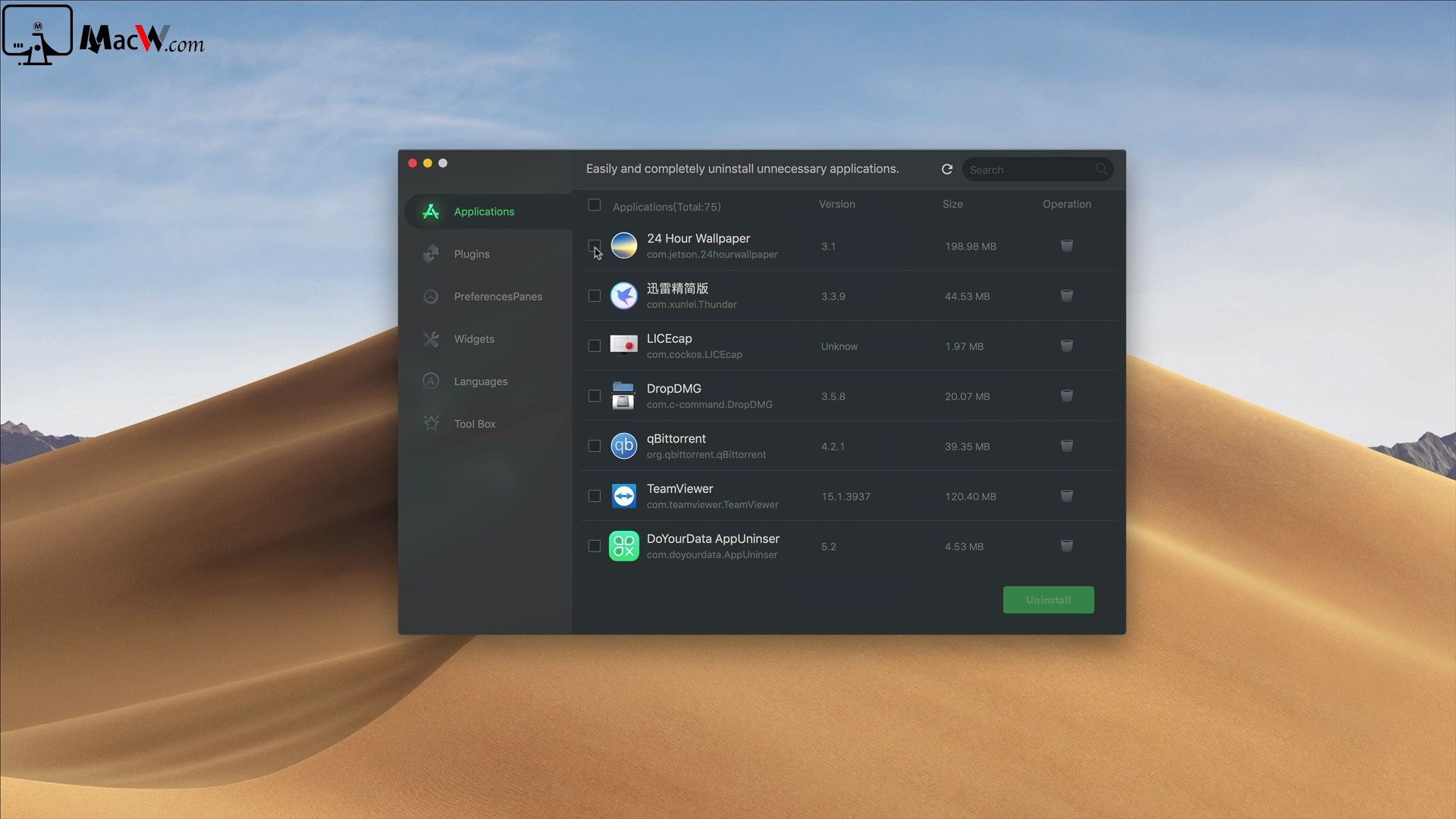Open the Applications section
The width and height of the screenshot is (1456, 819).
click(488, 212)
